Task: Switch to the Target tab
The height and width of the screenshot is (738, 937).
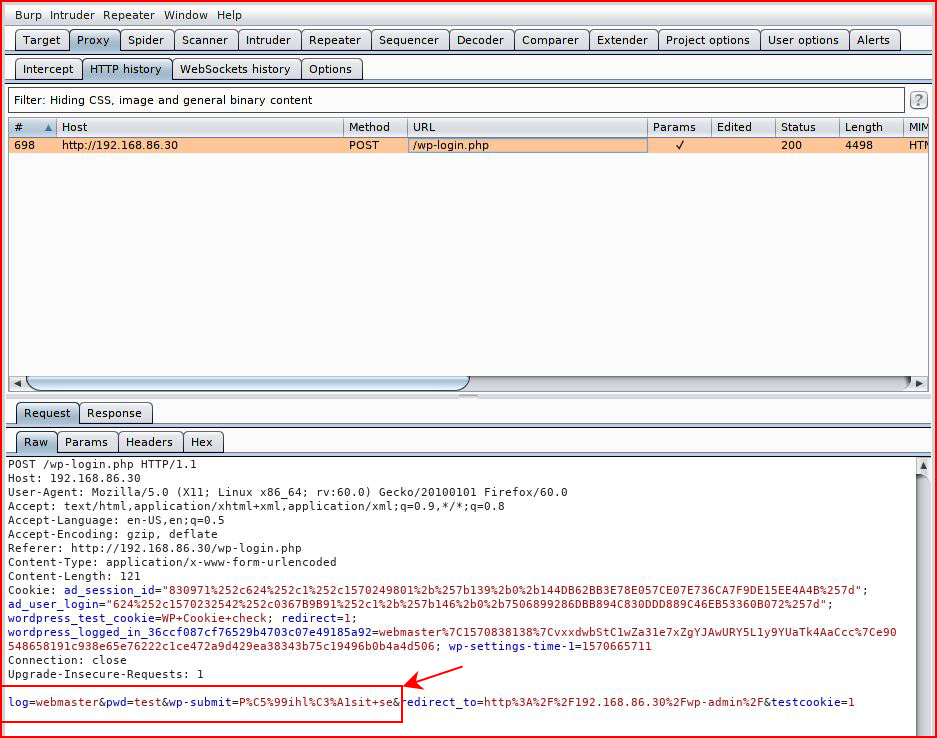Action: click(41, 40)
